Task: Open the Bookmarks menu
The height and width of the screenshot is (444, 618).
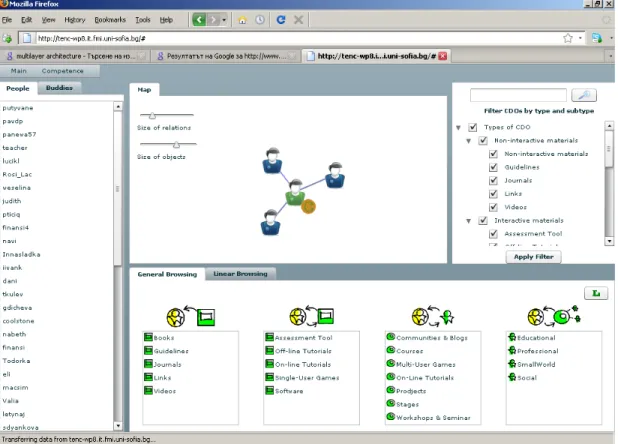Action: pos(110,20)
